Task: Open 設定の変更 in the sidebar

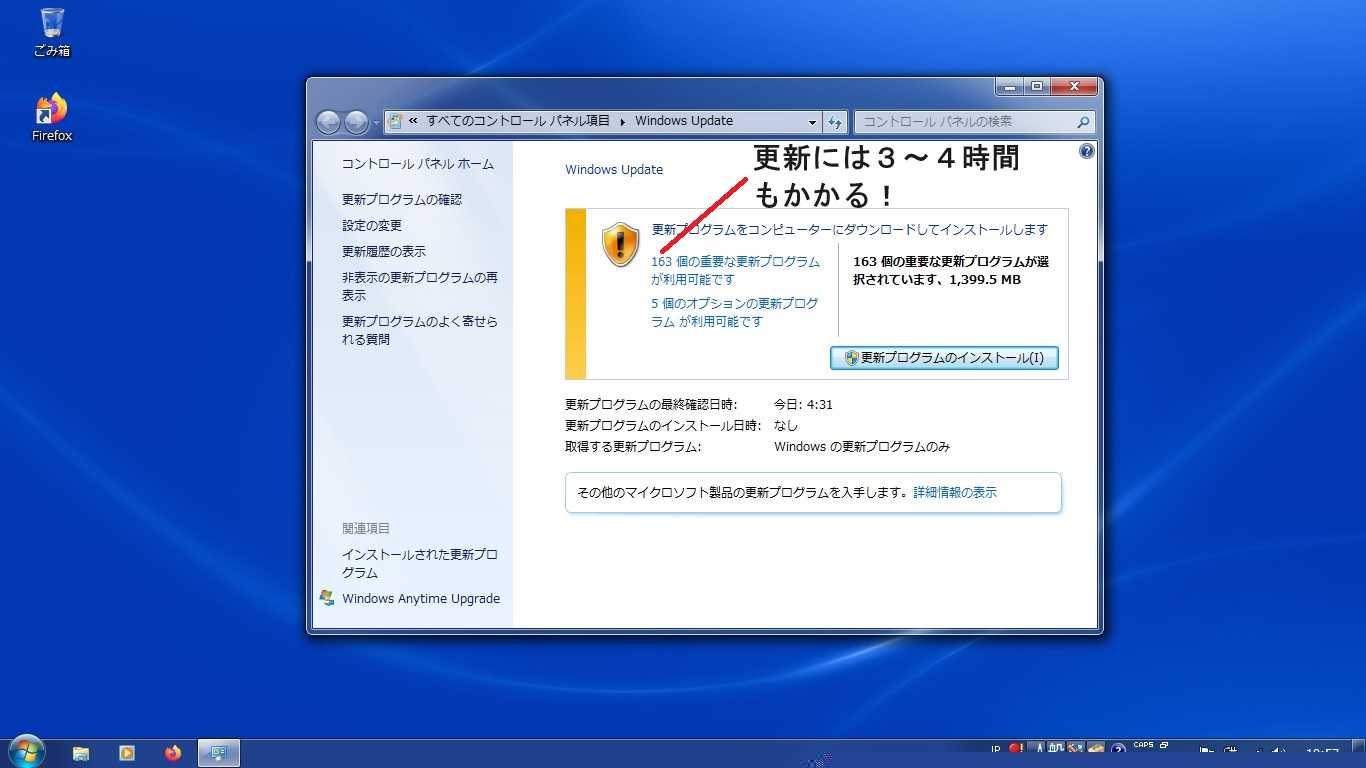Action: [x=372, y=226]
